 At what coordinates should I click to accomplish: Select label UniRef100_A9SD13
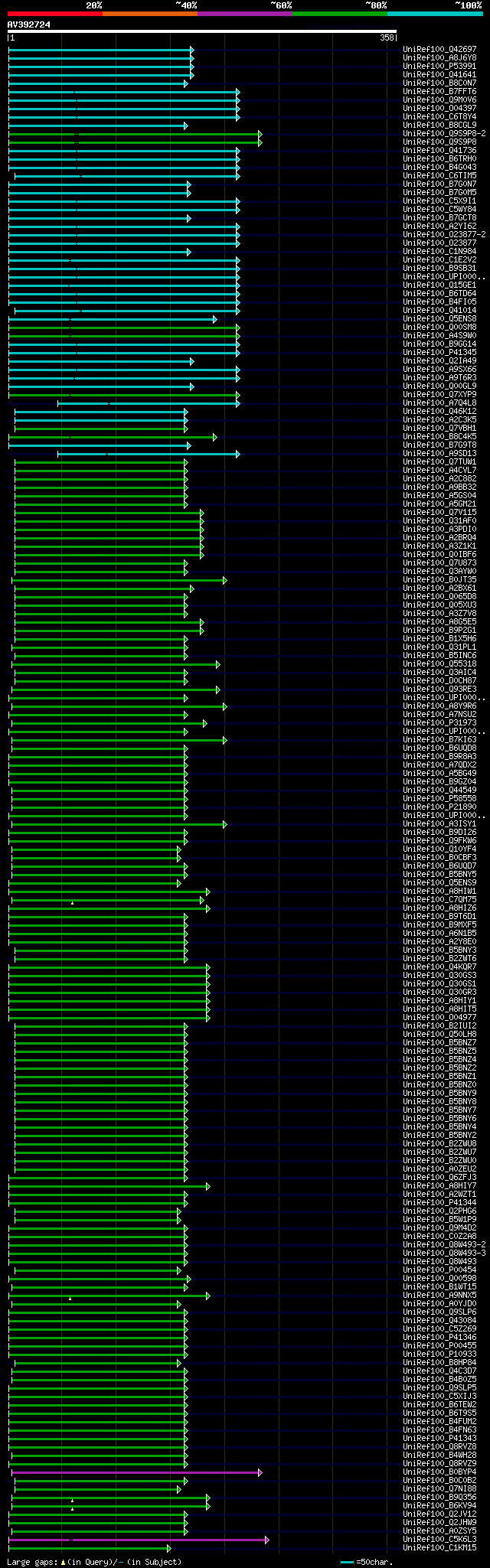[439, 454]
